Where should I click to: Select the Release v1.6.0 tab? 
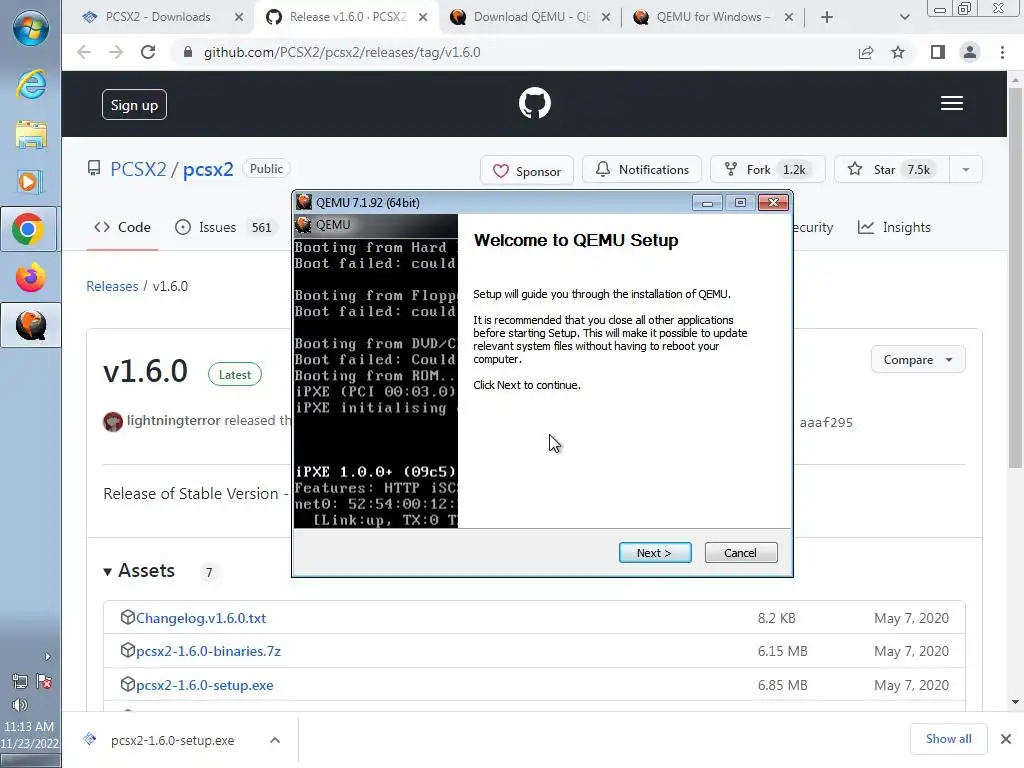pos(347,17)
